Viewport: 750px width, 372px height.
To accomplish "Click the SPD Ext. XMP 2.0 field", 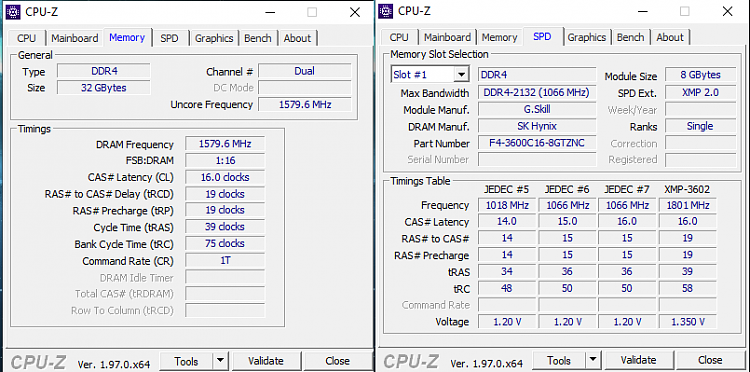I will click(701, 92).
